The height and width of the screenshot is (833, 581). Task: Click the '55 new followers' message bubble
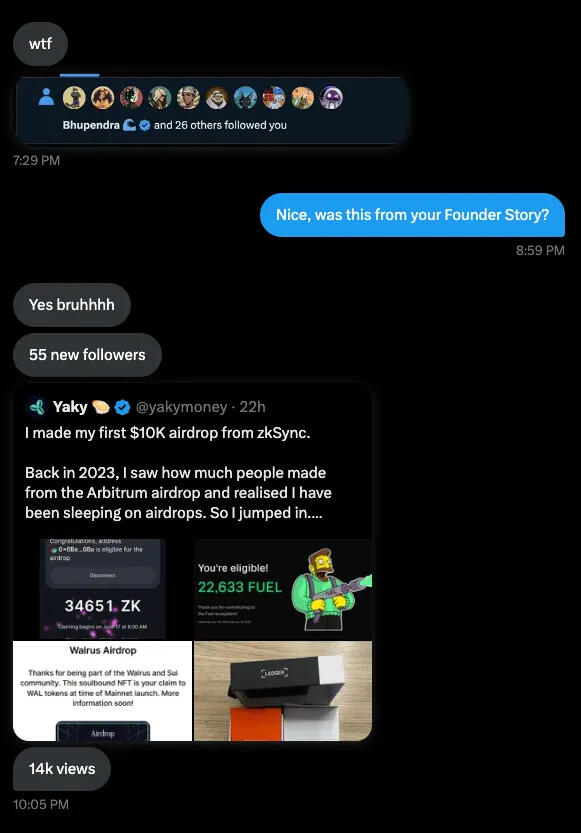(87, 354)
